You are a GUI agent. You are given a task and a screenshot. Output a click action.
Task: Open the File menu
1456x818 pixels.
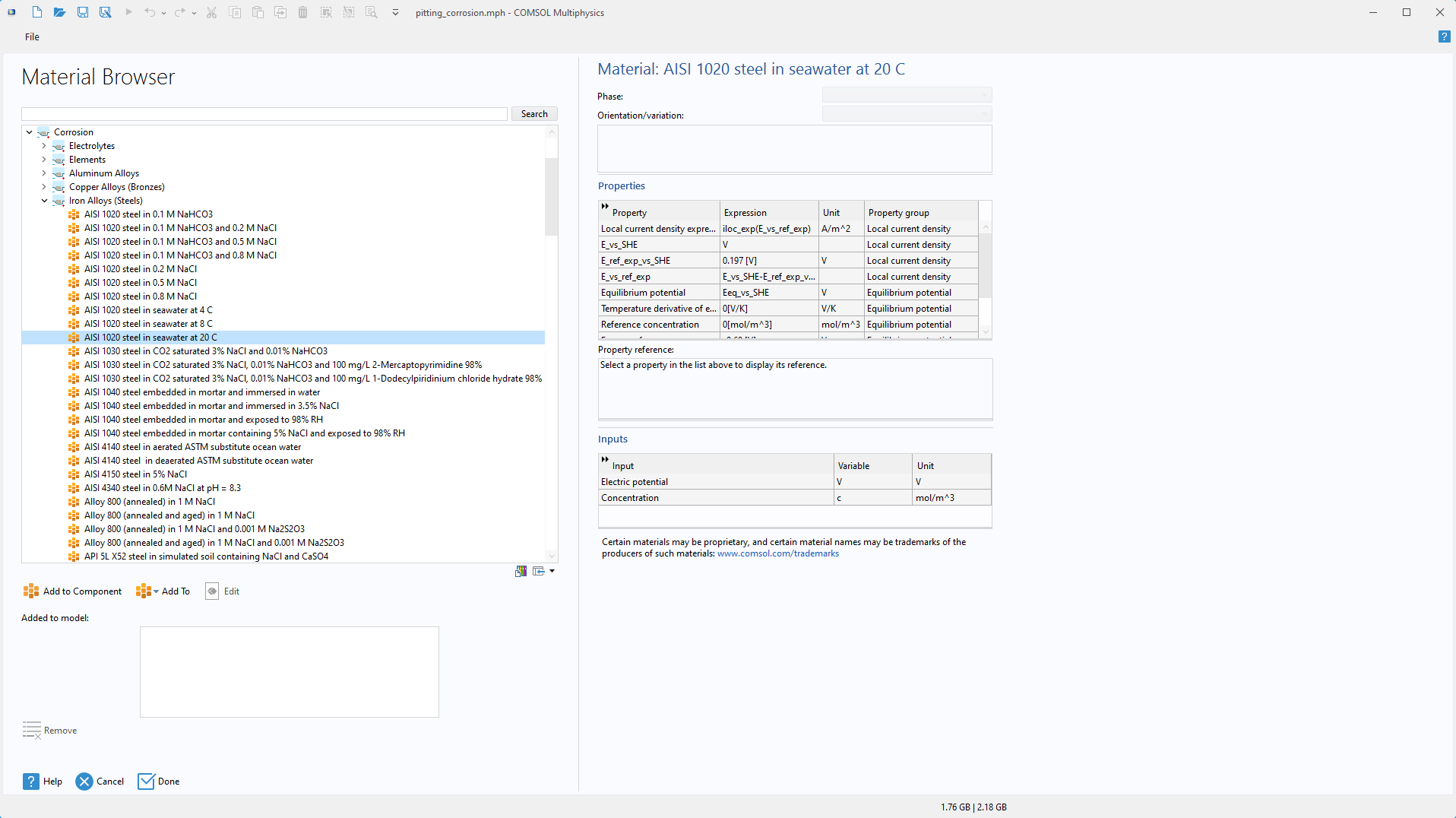tap(32, 36)
